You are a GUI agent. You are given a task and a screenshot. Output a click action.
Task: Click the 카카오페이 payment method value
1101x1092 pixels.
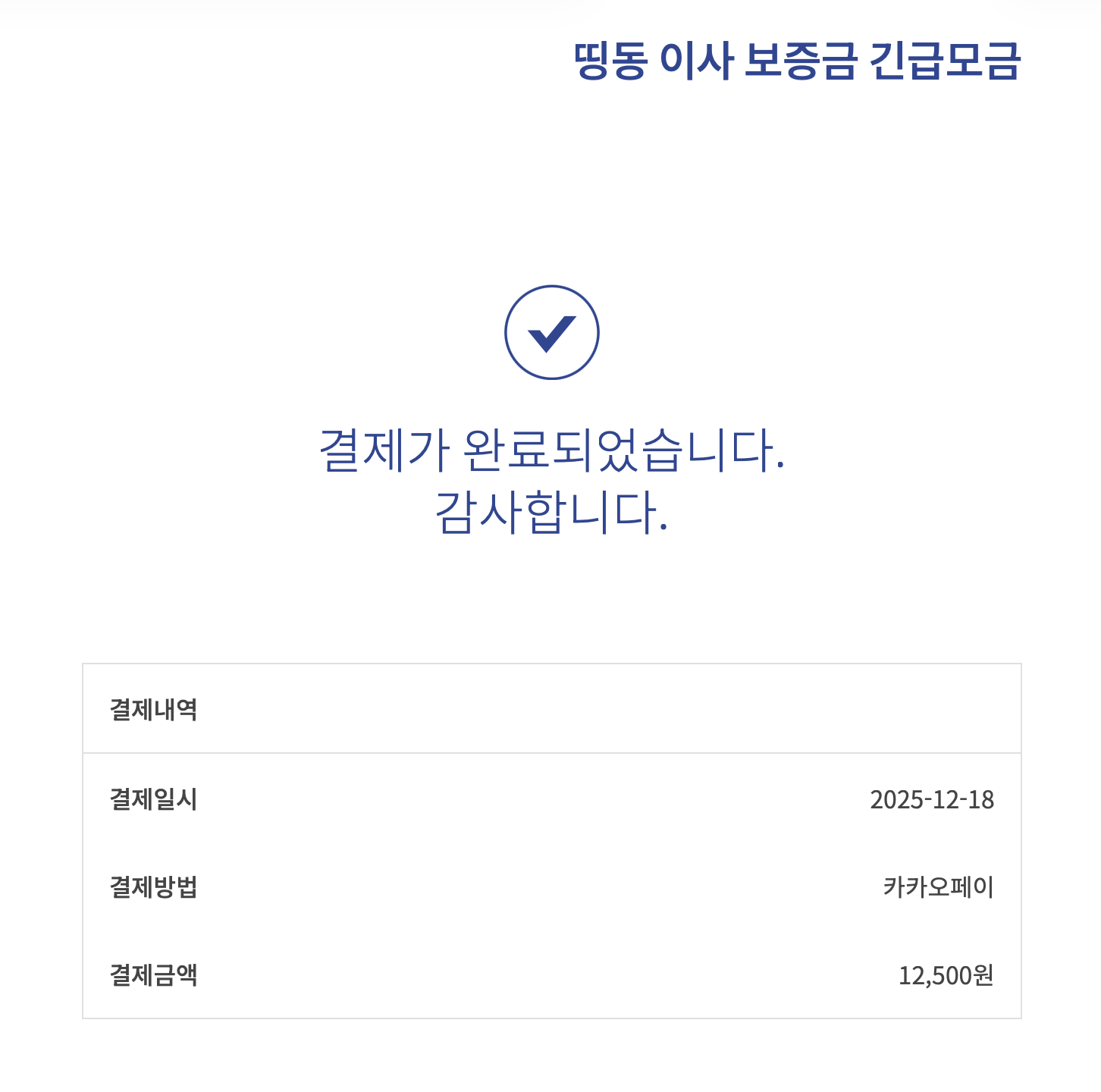(938, 887)
